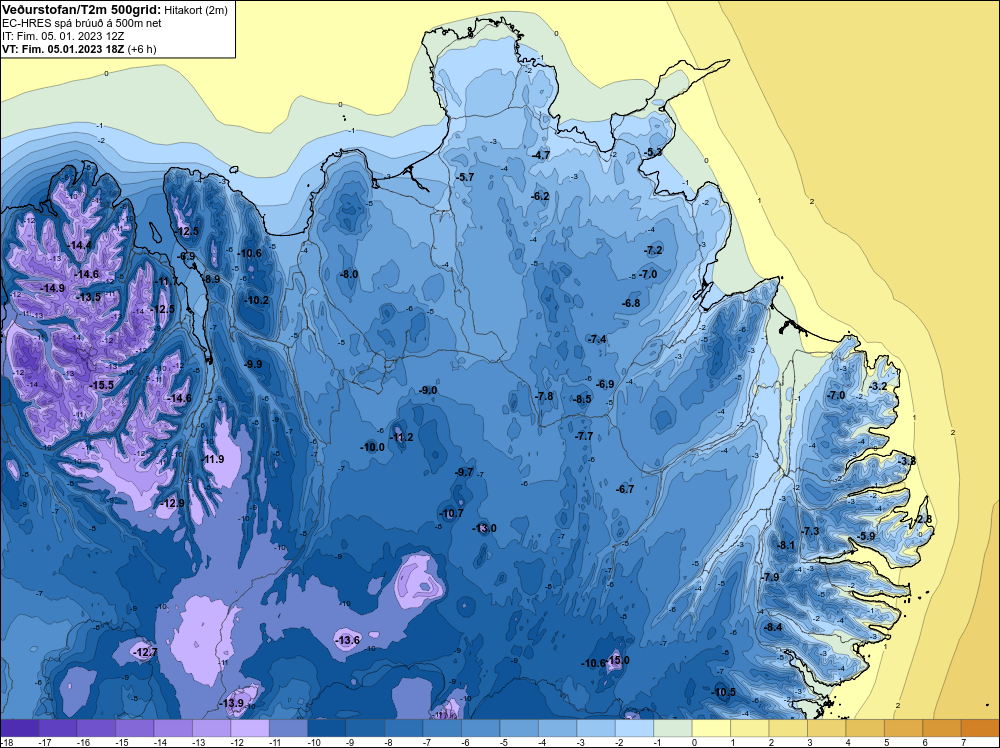Select the -7.2 temperature label
Image resolution: width=1000 pixels, height=748 pixels.
[654, 250]
